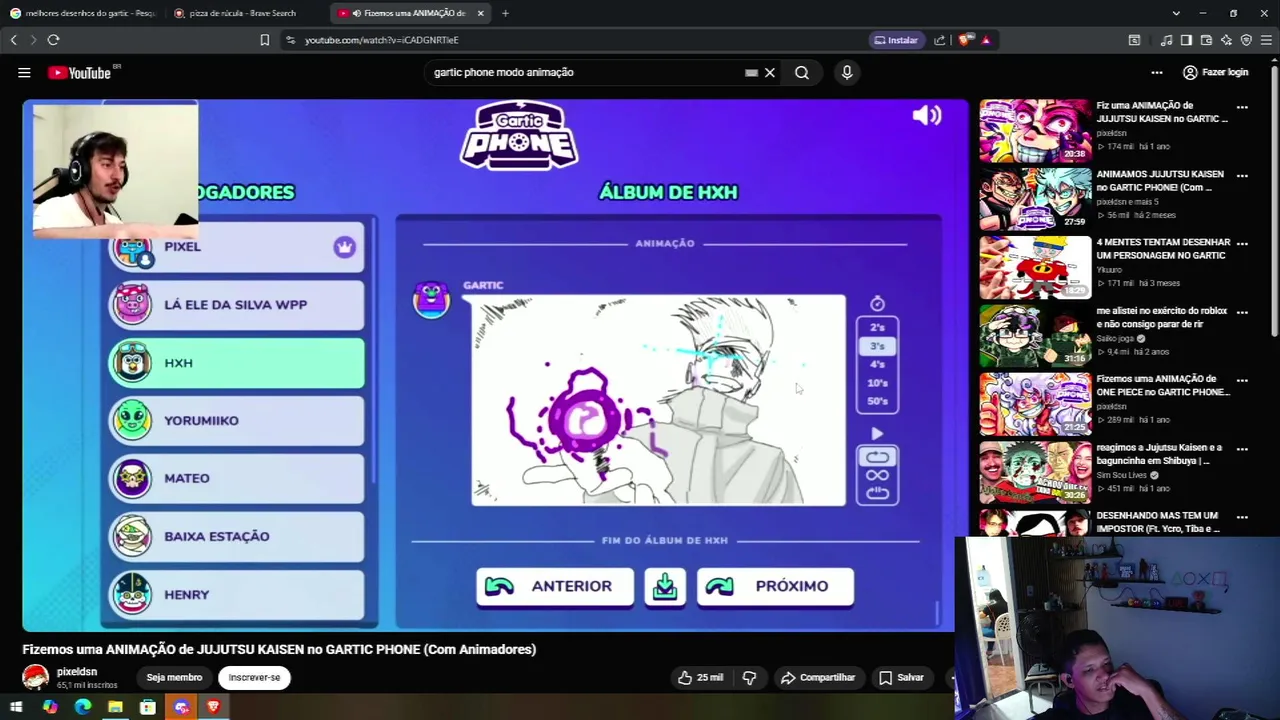Run search with magnifier button
The width and height of the screenshot is (1280, 720).
(802, 72)
